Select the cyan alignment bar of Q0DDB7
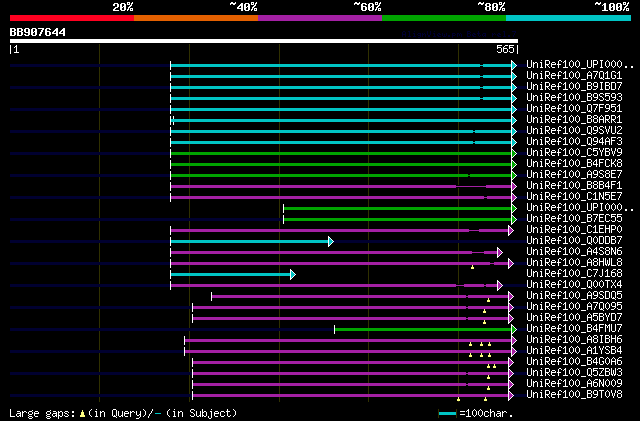 [x=252, y=241]
